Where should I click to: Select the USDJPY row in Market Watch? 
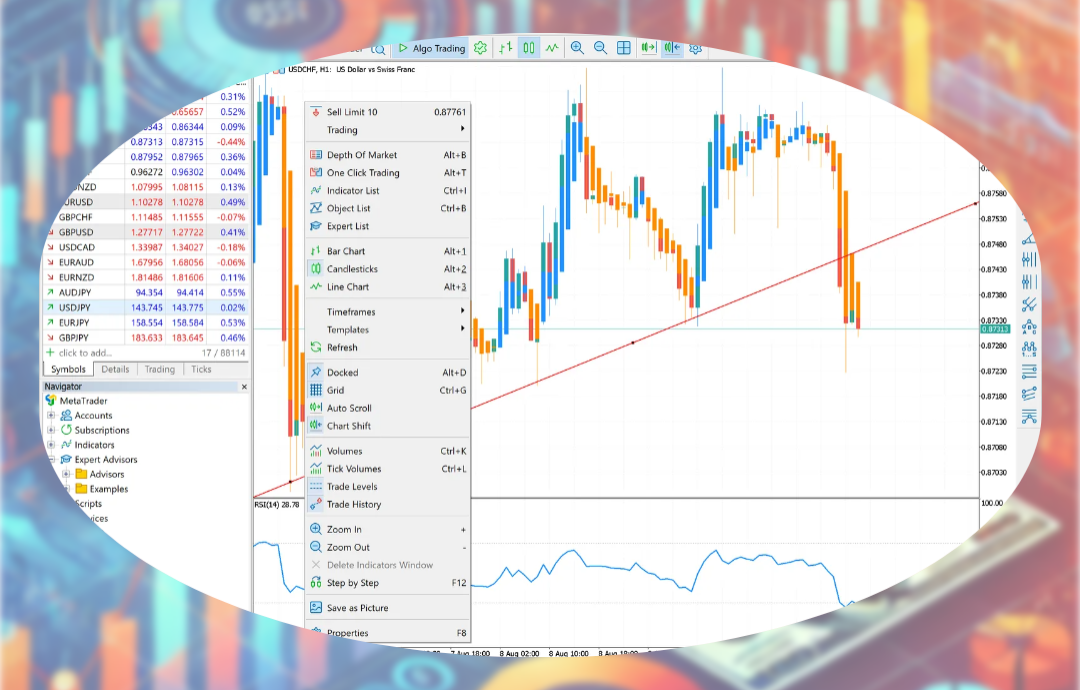point(145,308)
